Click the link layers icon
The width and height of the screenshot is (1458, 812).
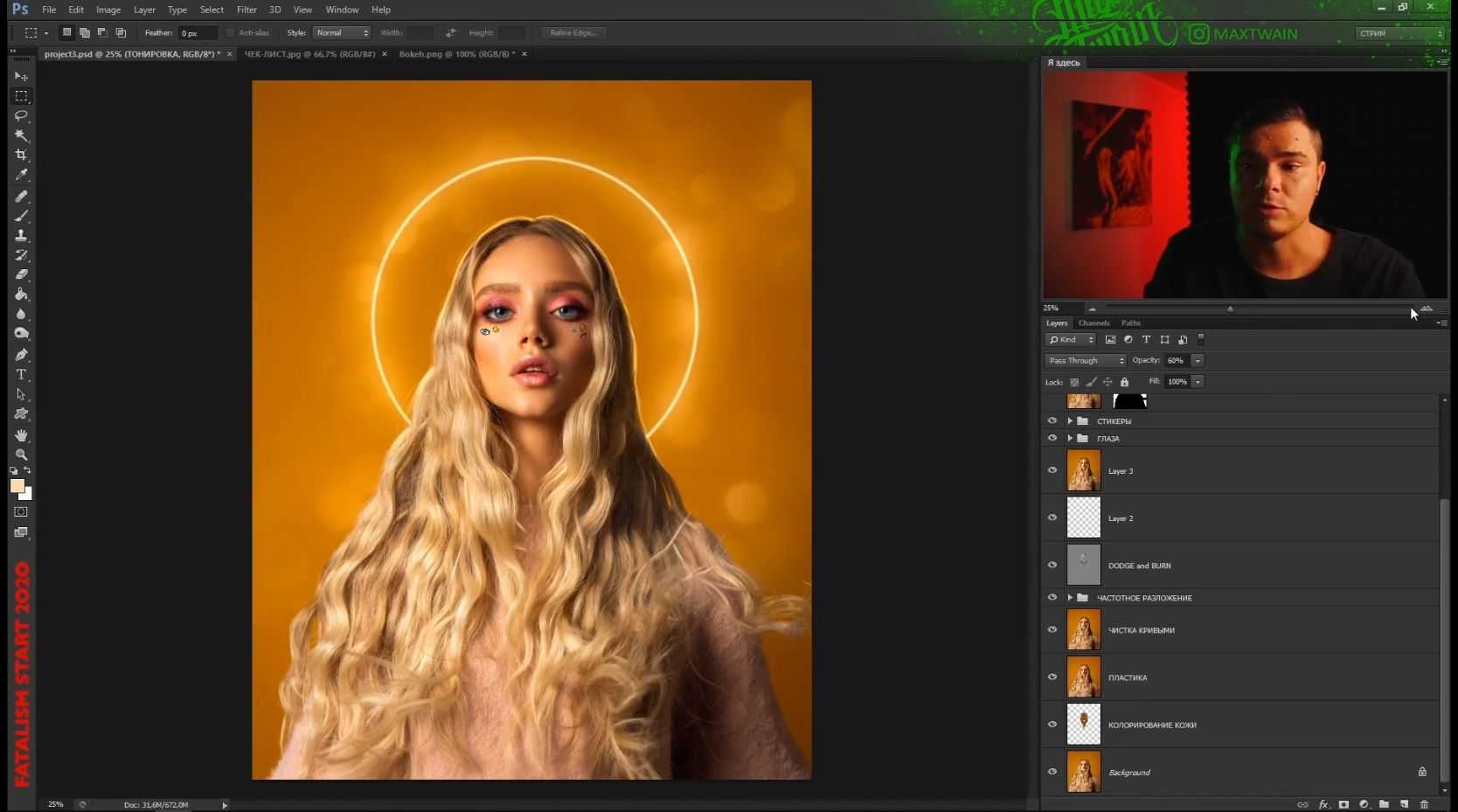[x=1302, y=804]
